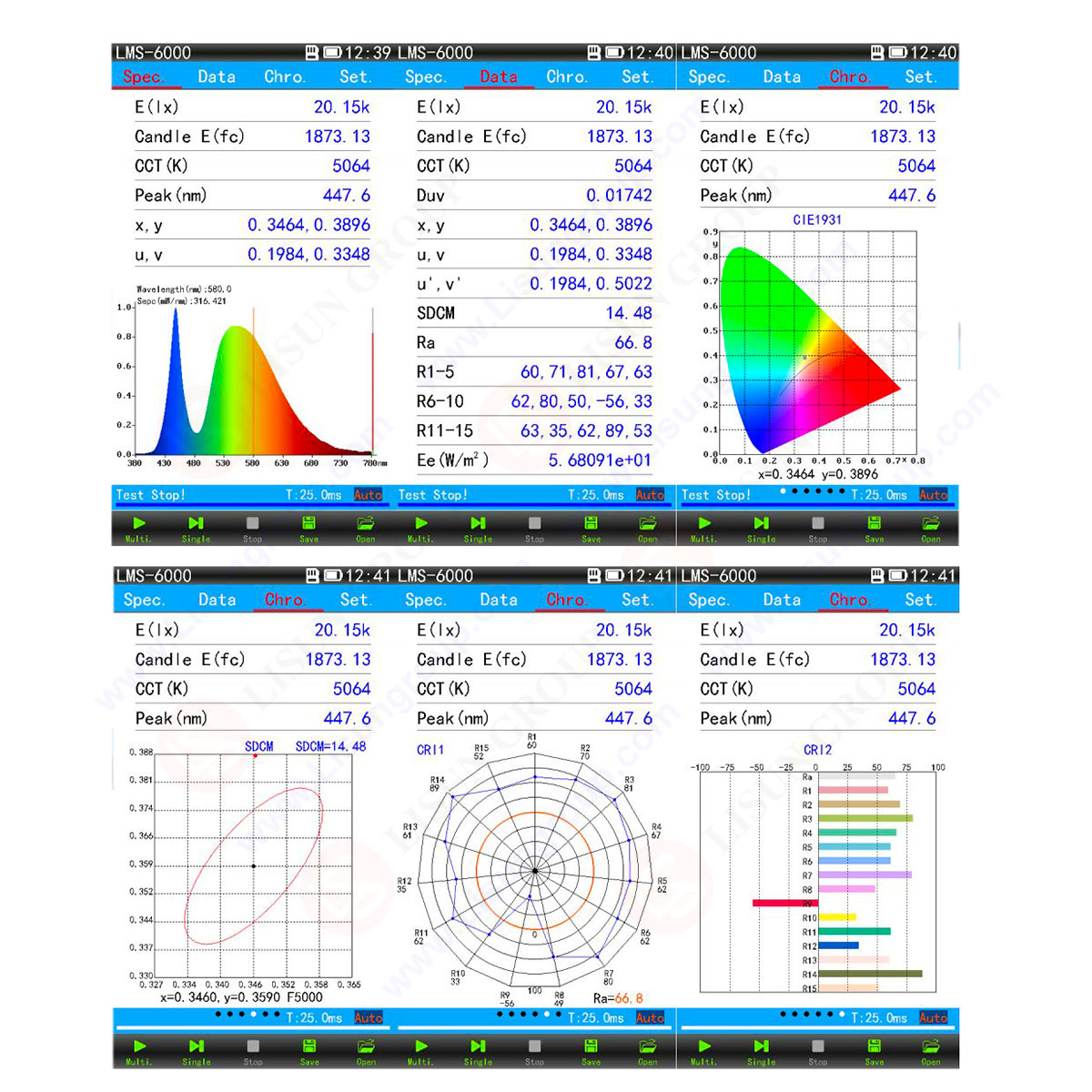Screen dimensions: 1092x1092
Task: Stop the measurement below the CRI1 radar chart
Action: click(x=534, y=1046)
